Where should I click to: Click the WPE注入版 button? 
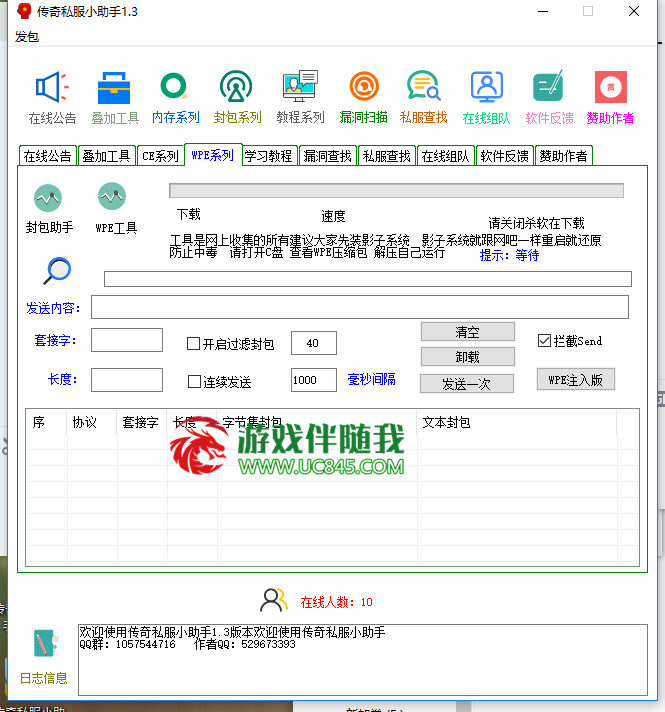[576, 379]
